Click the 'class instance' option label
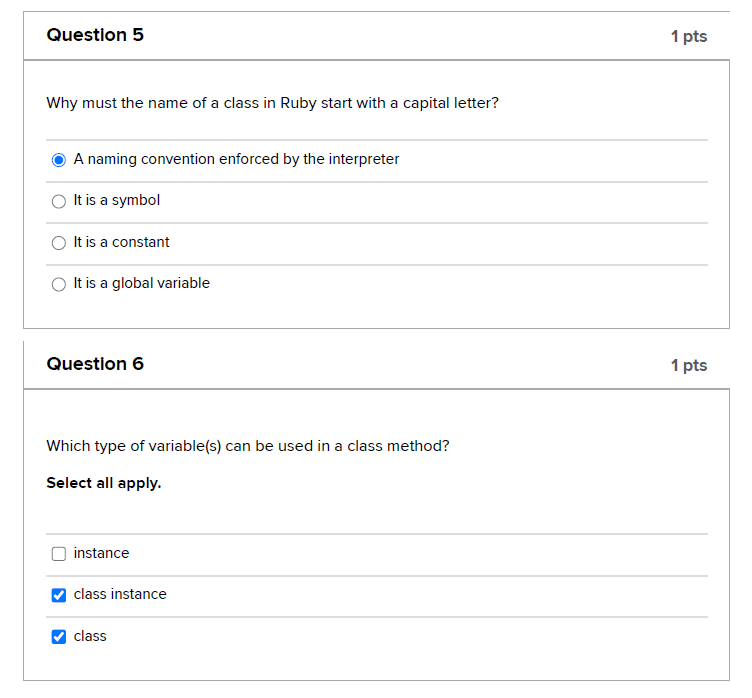Viewport: 752px width, 698px height. 120,594
